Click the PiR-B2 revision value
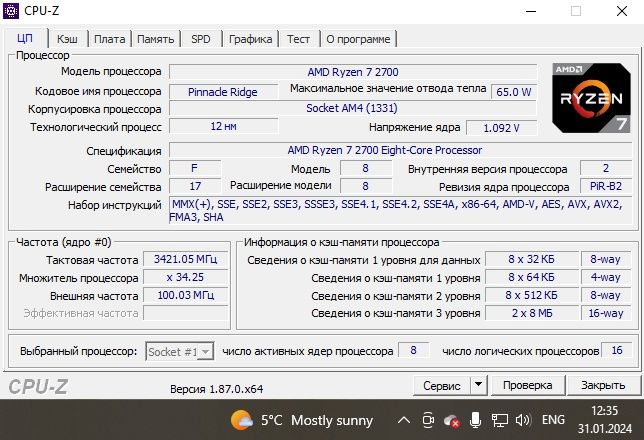The height and width of the screenshot is (440, 644). pos(606,186)
